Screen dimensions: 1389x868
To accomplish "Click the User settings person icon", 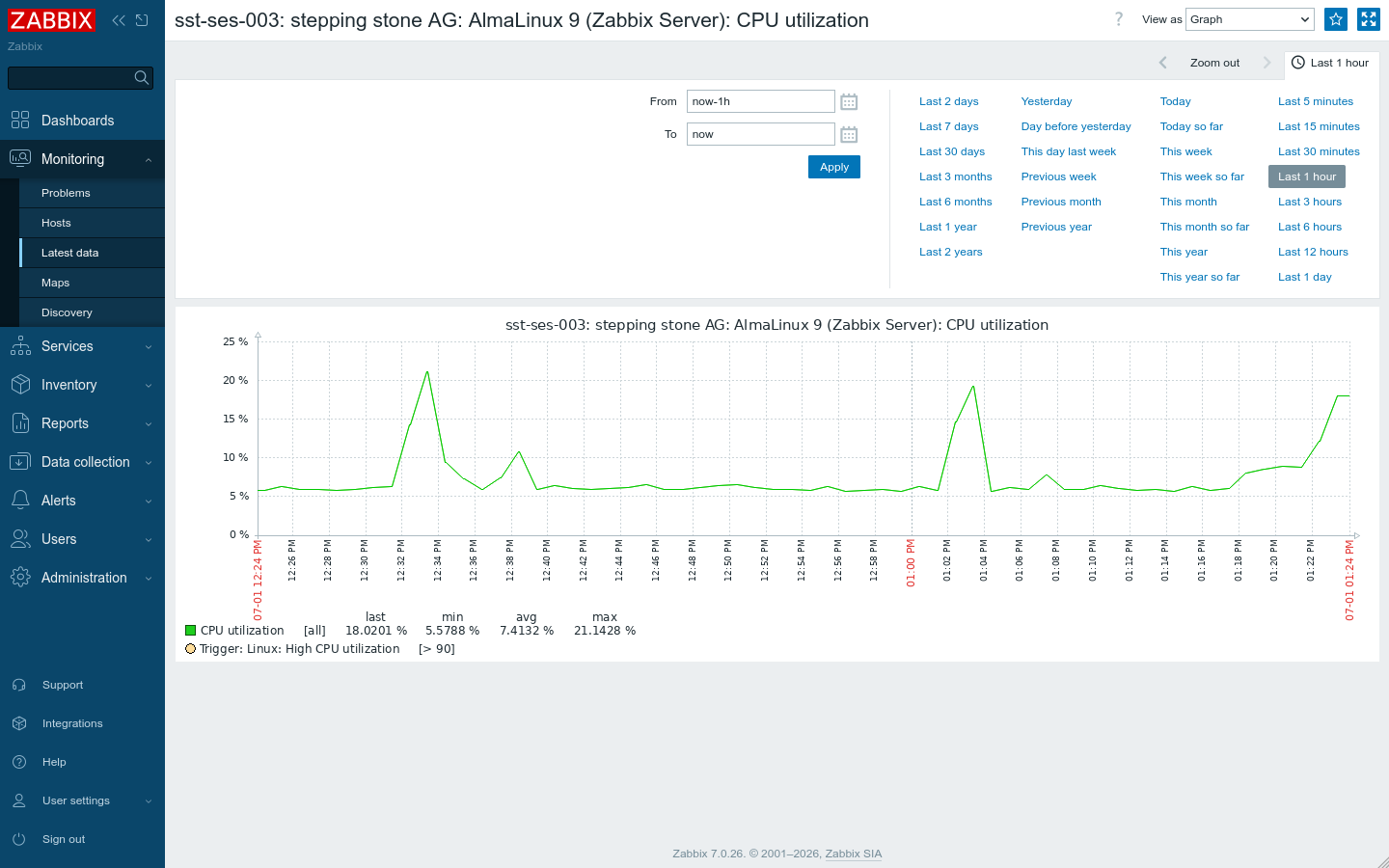I will [x=19, y=800].
